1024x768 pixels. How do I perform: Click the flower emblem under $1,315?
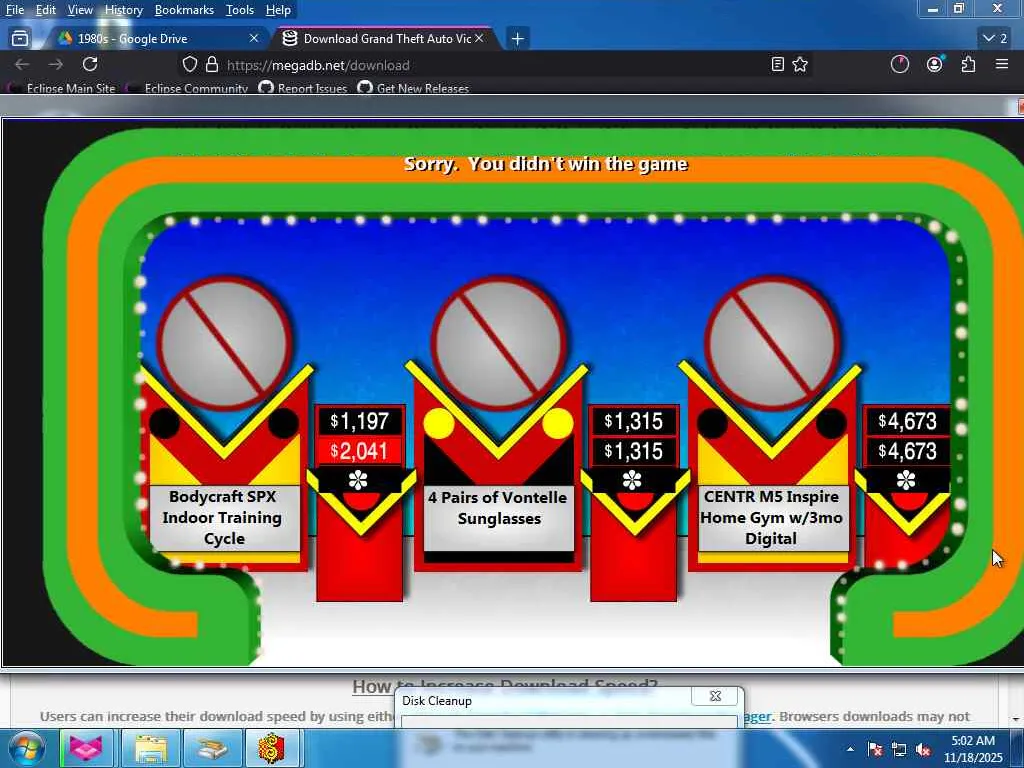tap(632, 481)
